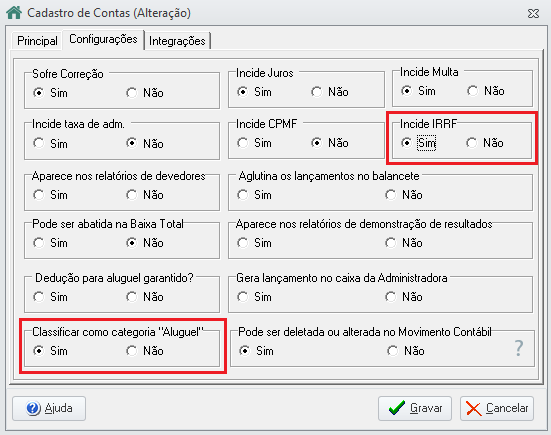Click the green checkmark Gravar icon
This screenshot has width=551, height=435.
pos(397,408)
